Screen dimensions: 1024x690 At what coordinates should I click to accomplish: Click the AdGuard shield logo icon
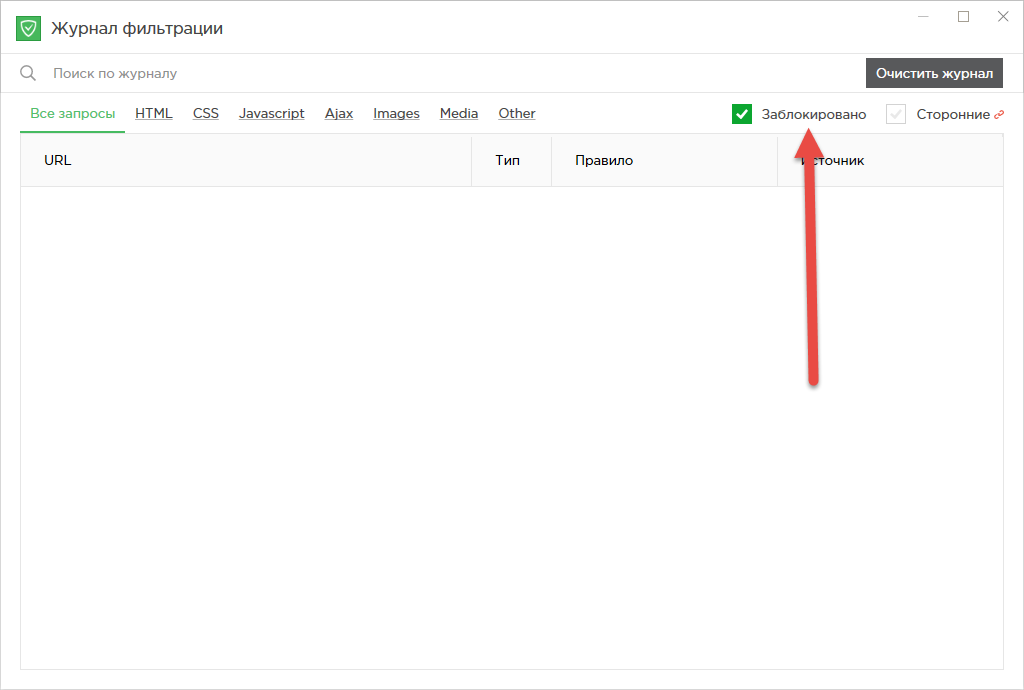[28, 28]
